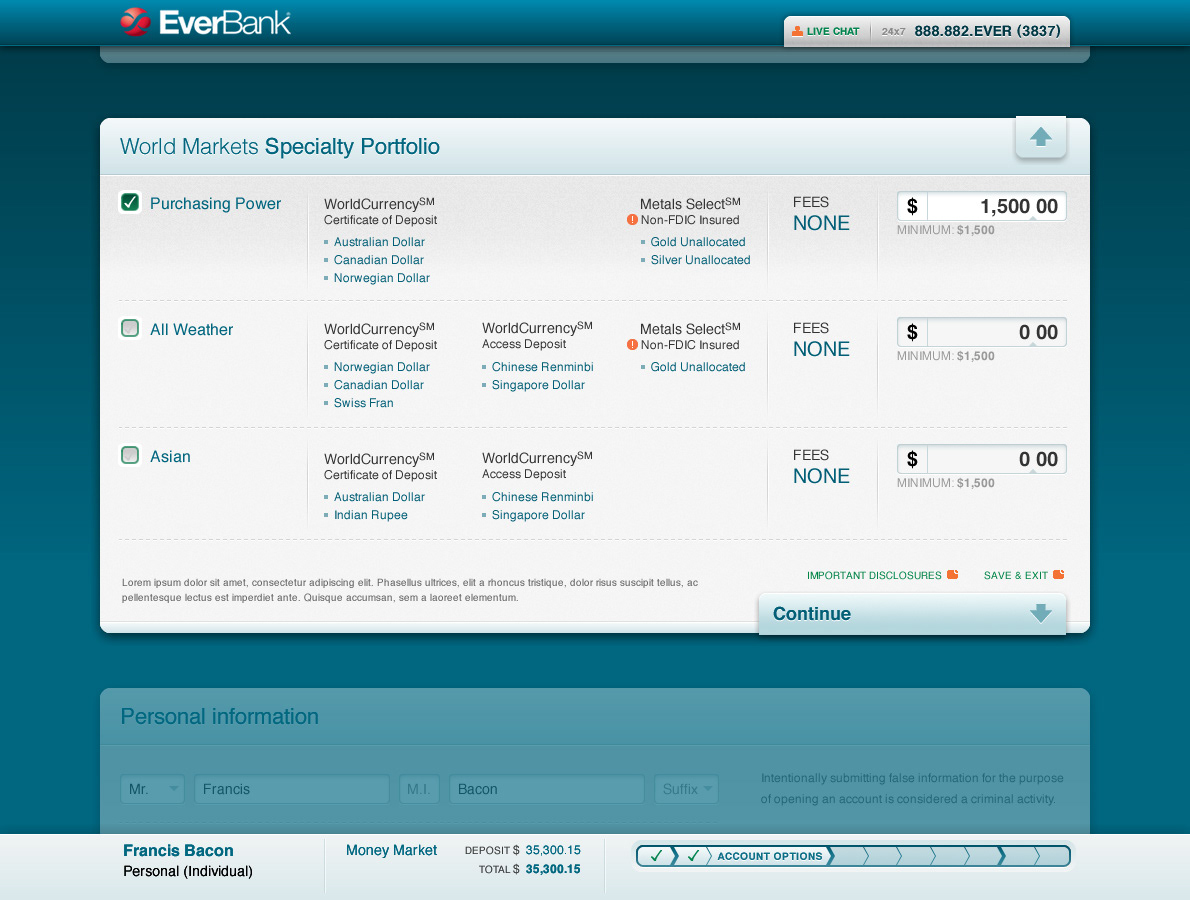This screenshot has width=1190, height=900.
Task: Click the down arrow on Continue
Action: (x=1040, y=613)
